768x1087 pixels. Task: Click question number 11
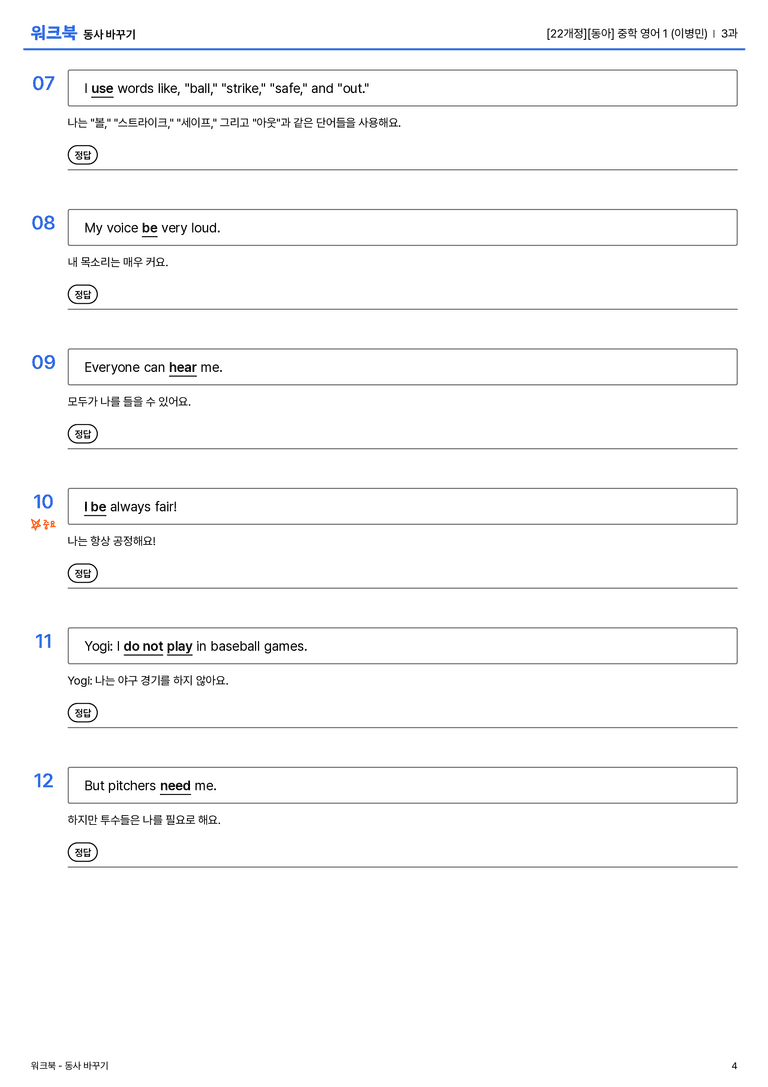[44, 641]
